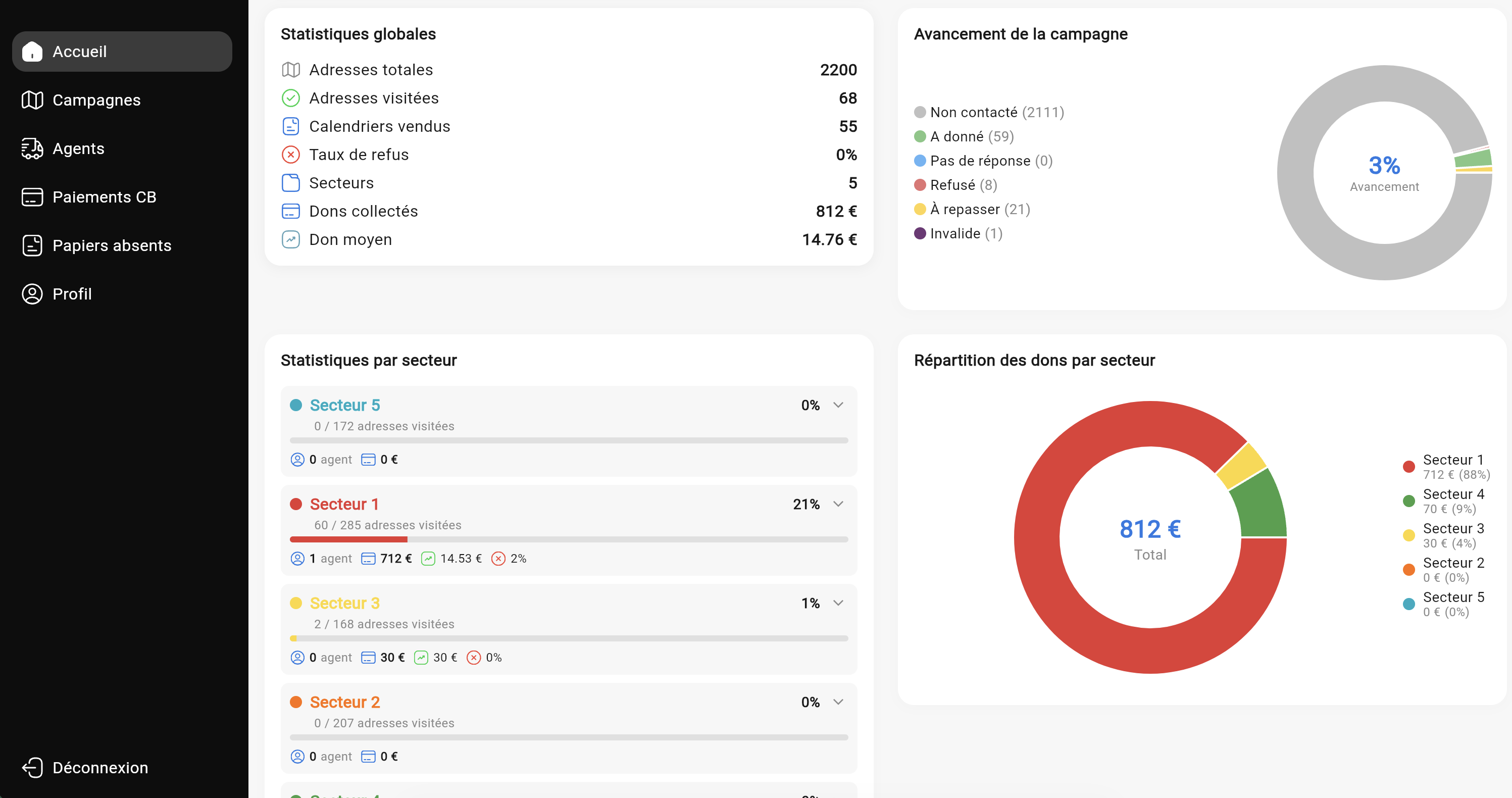Open the Campagnes menu item

click(x=97, y=100)
